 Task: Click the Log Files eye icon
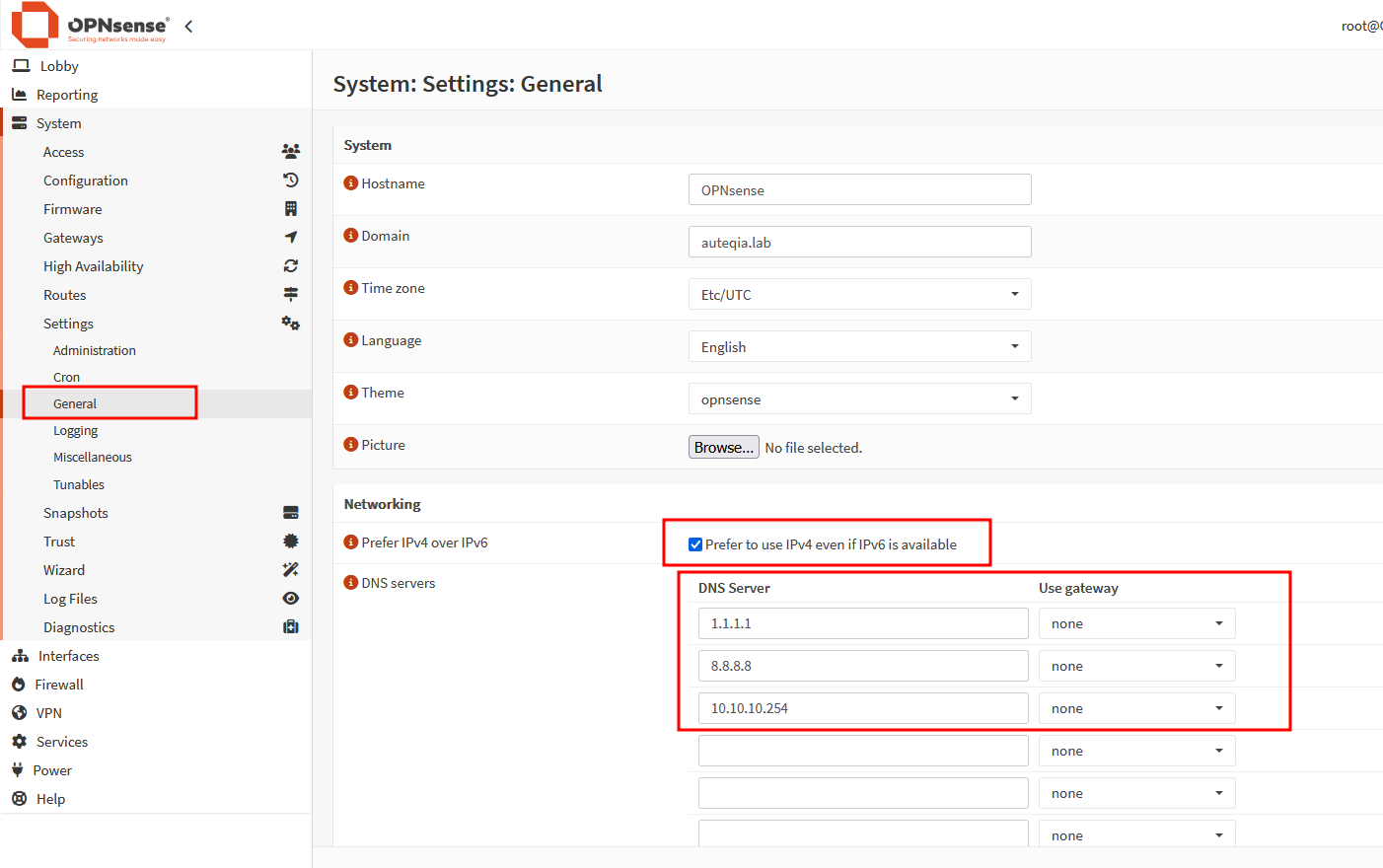(290, 599)
